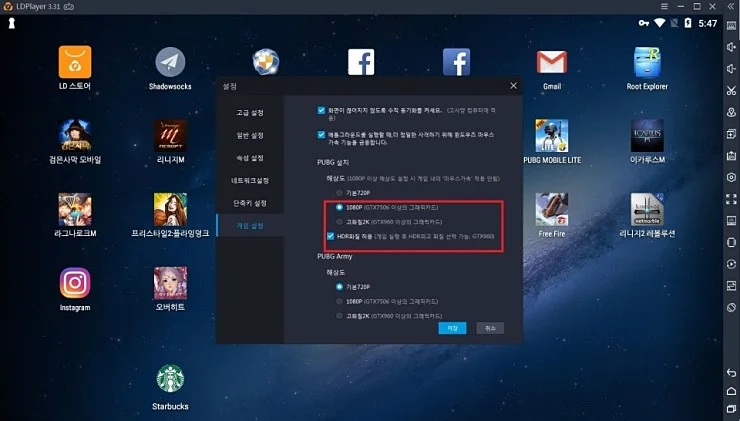Open the Free Fire game
The image size is (740, 421).
click(552, 209)
